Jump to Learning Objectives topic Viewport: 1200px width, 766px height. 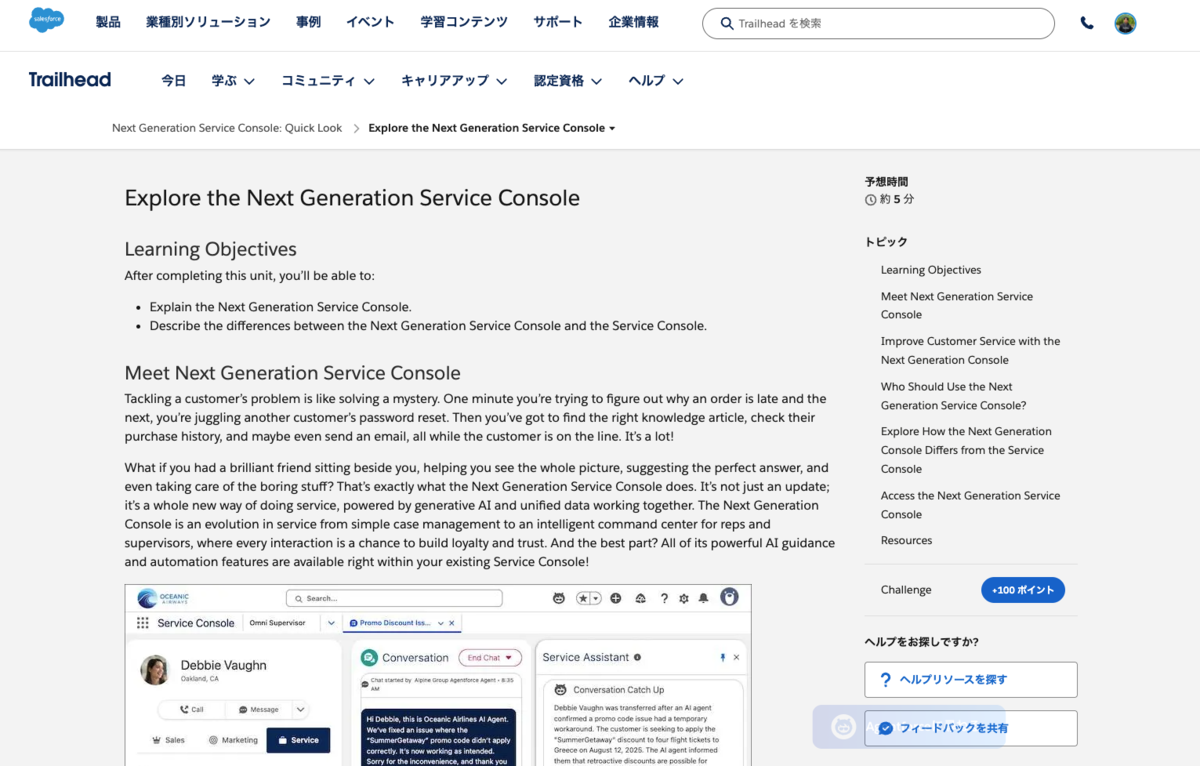click(931, 270)
